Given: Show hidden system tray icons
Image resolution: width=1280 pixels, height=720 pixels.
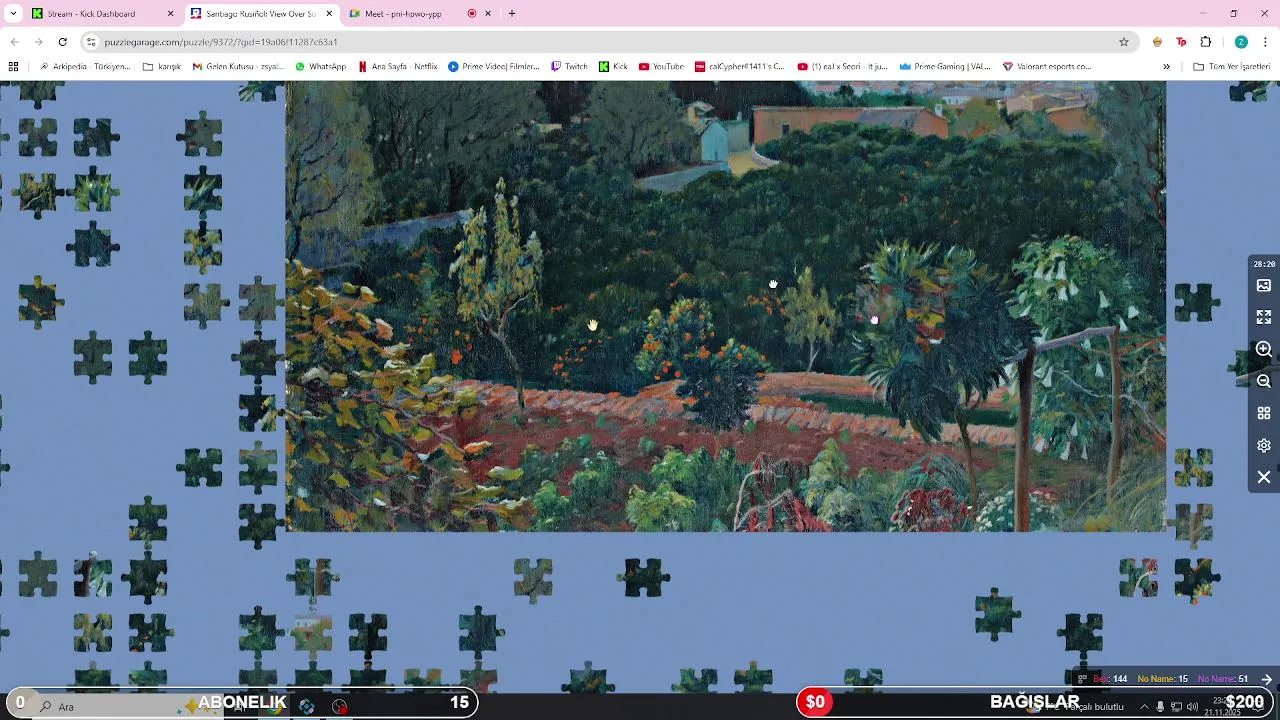Looking at the screenshot, I should click(x=1144, y=707).
